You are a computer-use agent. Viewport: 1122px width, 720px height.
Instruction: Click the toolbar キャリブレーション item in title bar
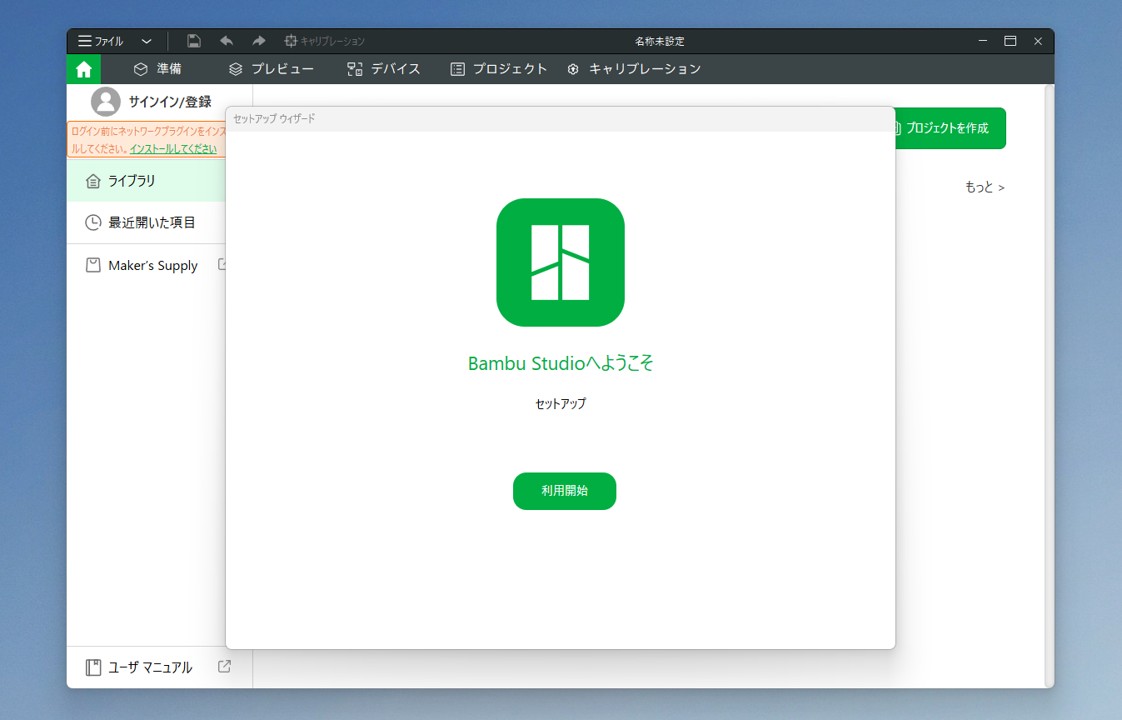click(x=324, y=42)
